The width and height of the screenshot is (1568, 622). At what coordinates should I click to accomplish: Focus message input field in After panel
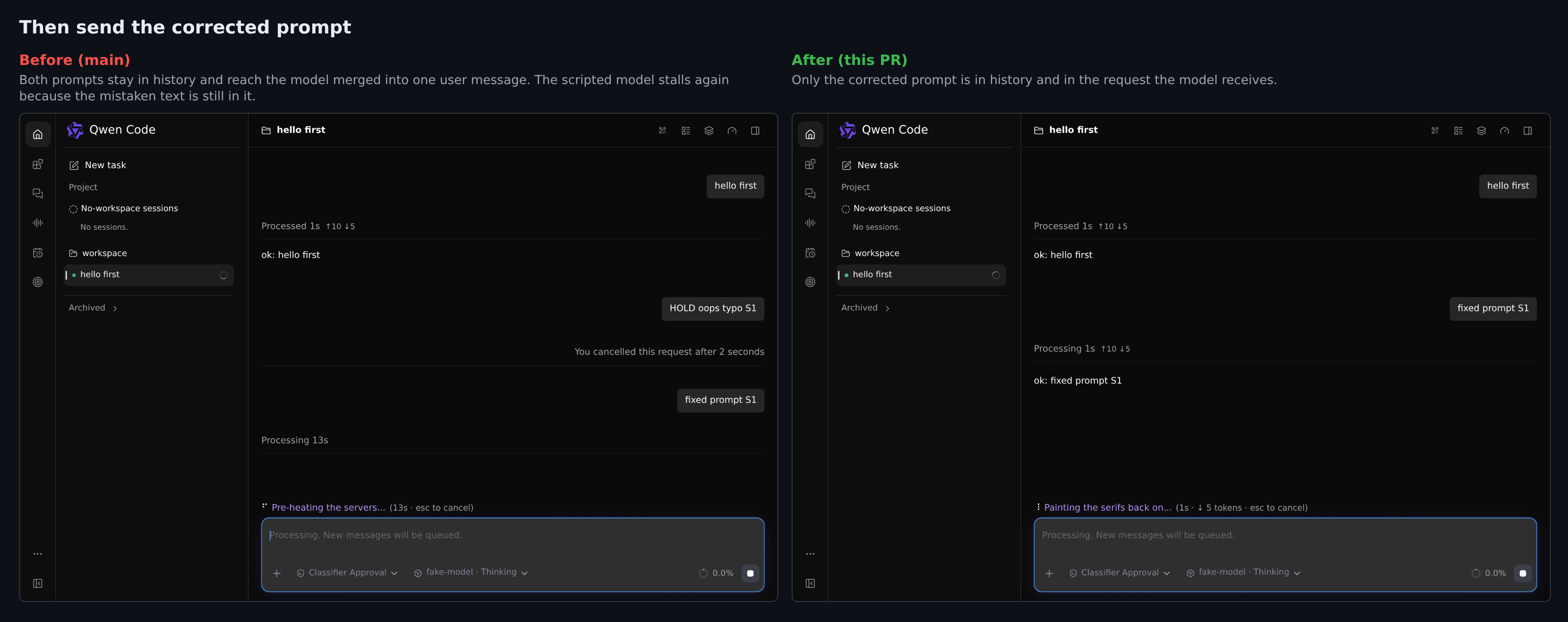click(1285, 536)
